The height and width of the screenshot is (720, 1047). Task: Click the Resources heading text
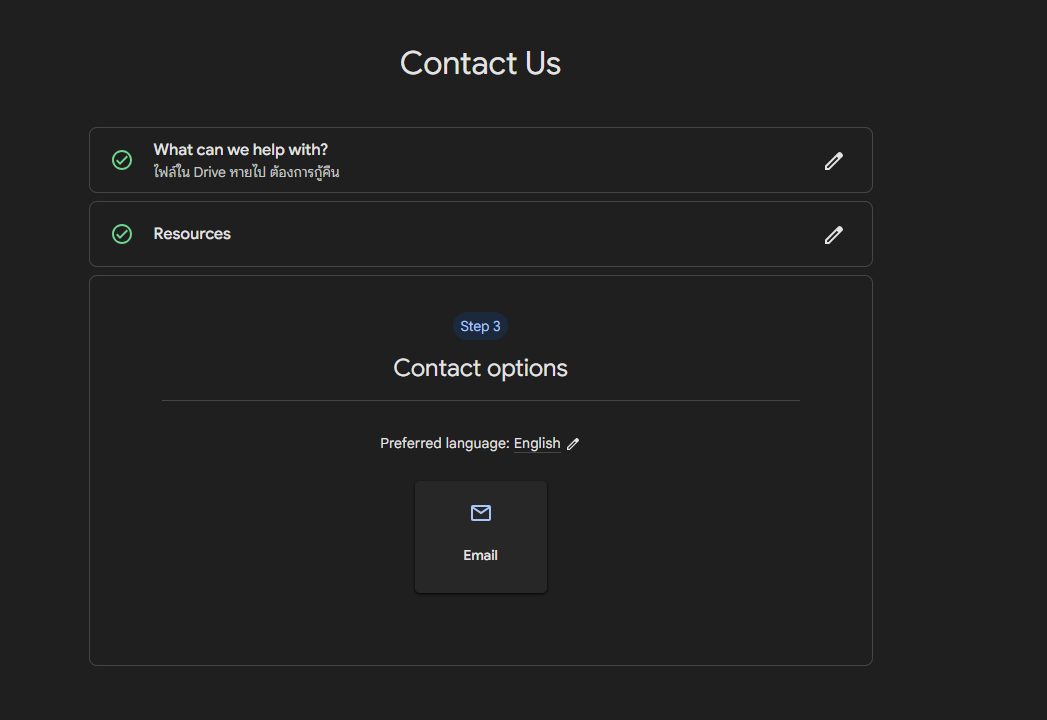(192, 234)
